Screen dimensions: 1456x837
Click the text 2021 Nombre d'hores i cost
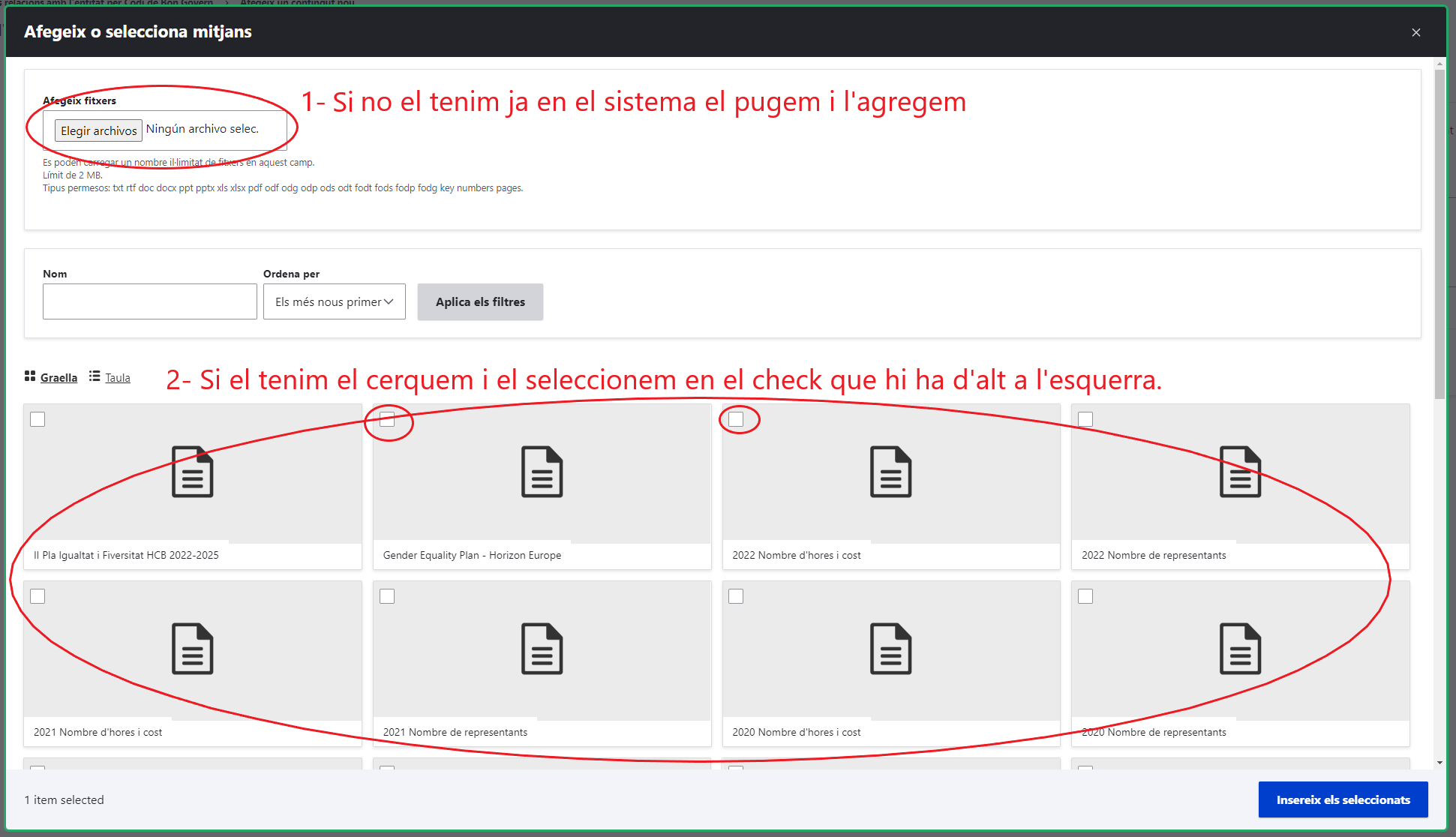(98, 732)
